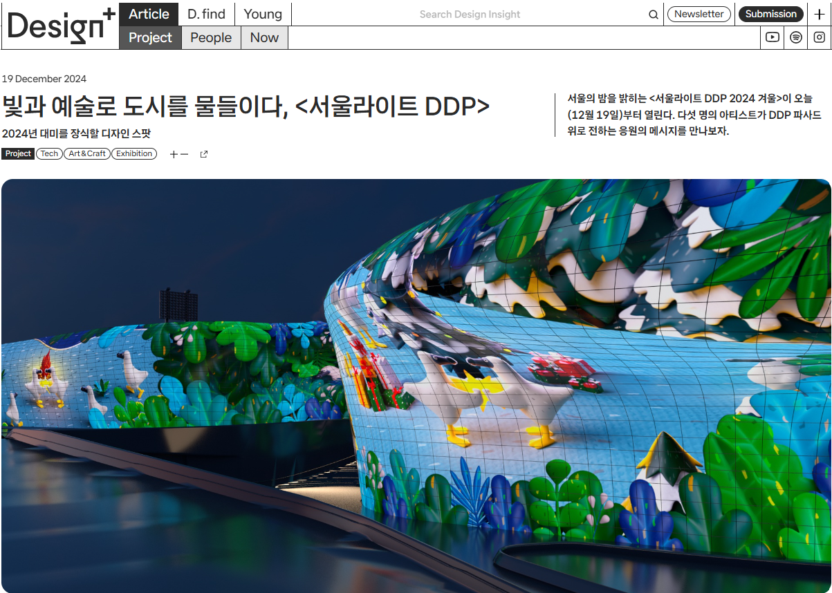Filter by the Art&Craft tag

(x=86, y=154)
